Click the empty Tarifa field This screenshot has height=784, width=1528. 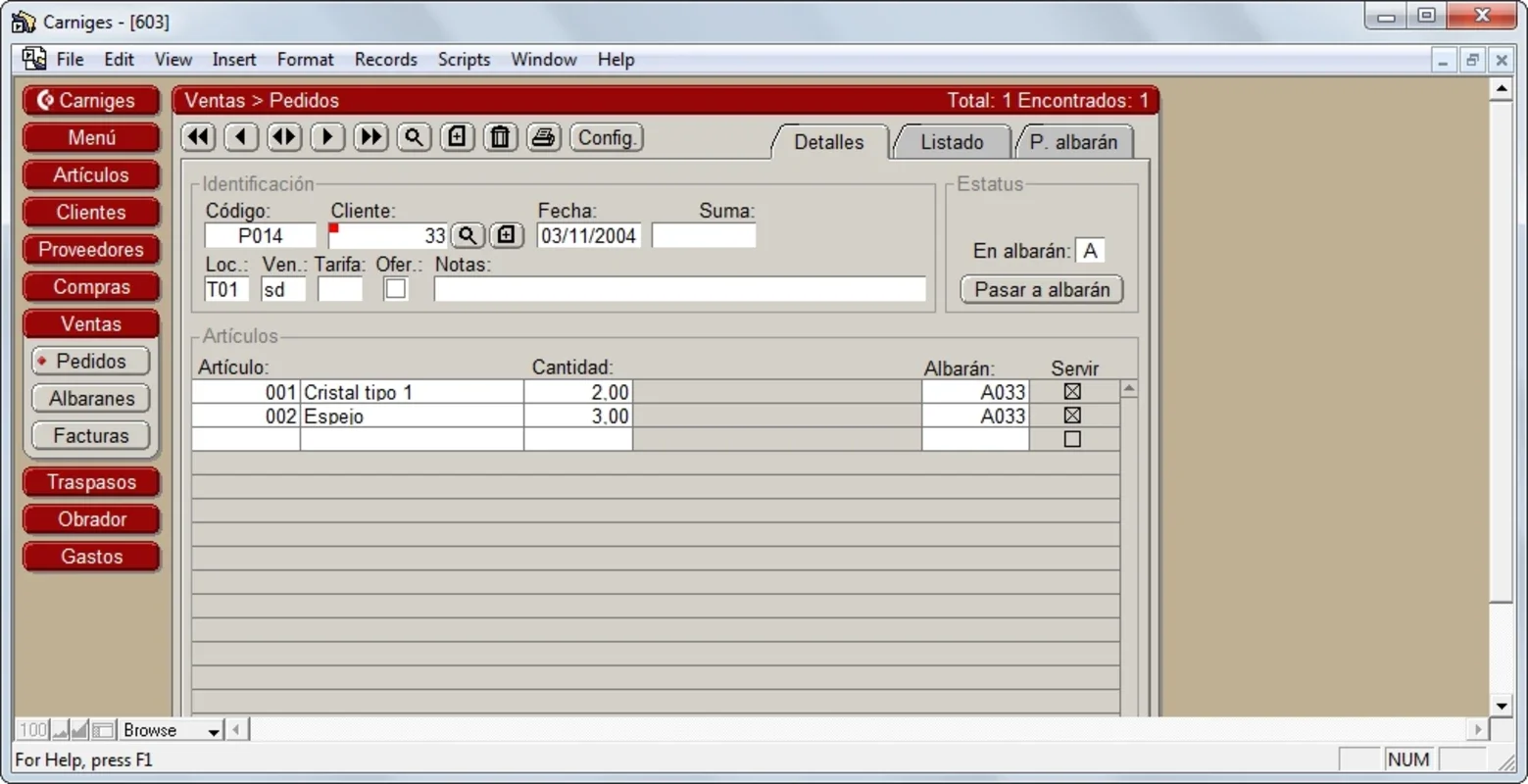340,289
